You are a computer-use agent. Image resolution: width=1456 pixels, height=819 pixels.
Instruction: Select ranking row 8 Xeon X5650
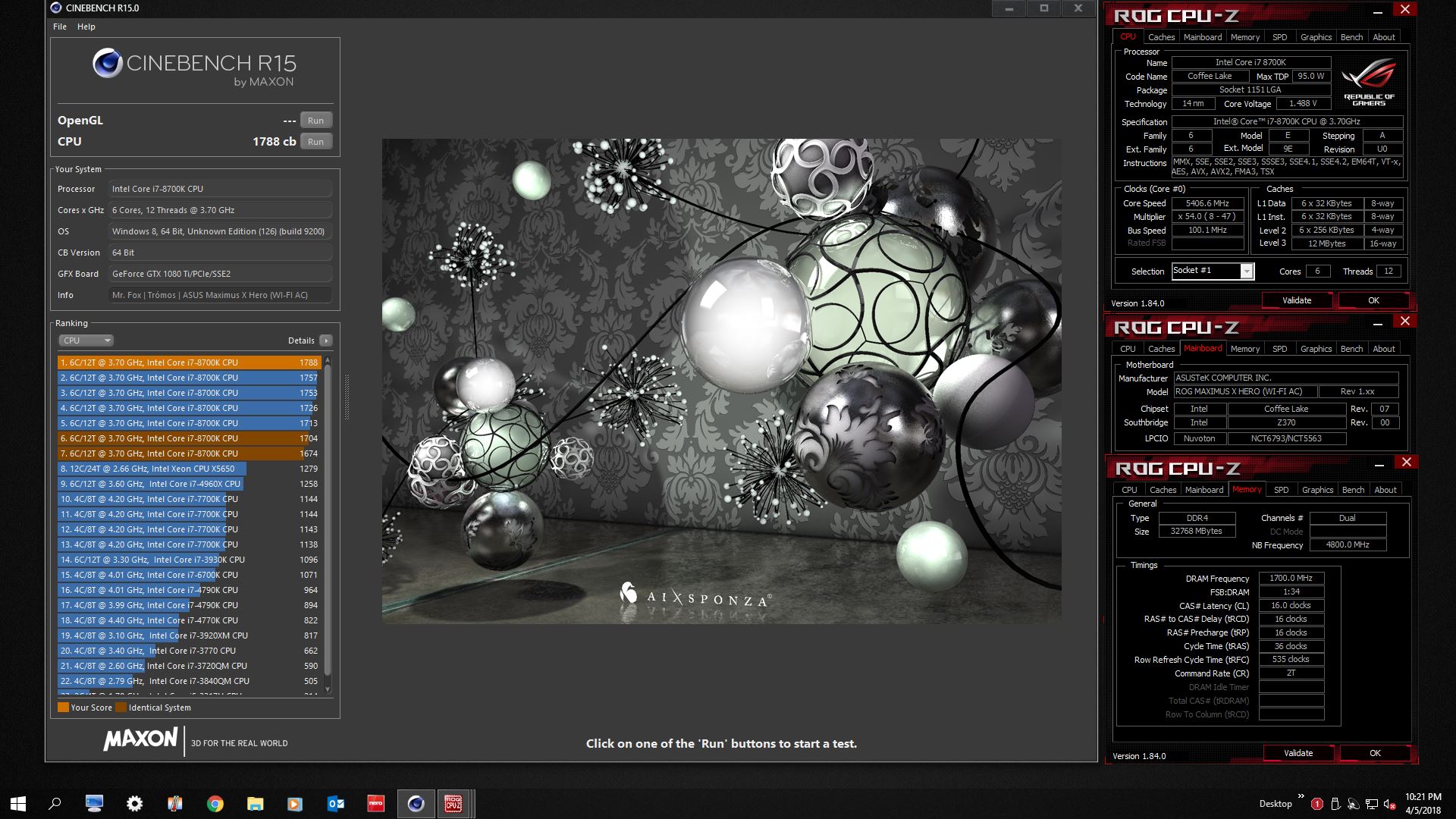pyautogui.click(x=190, y=469)
